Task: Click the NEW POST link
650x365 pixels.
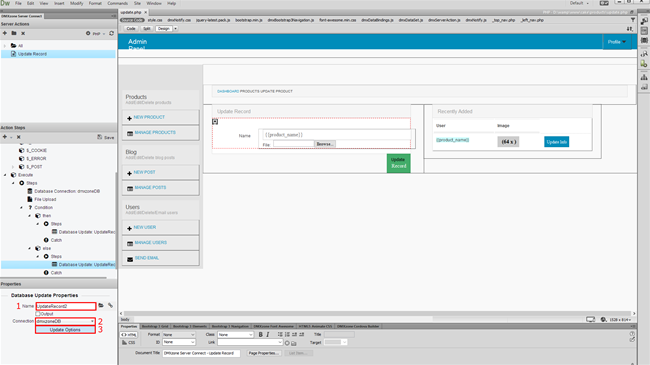Action: tap(144, 172)
